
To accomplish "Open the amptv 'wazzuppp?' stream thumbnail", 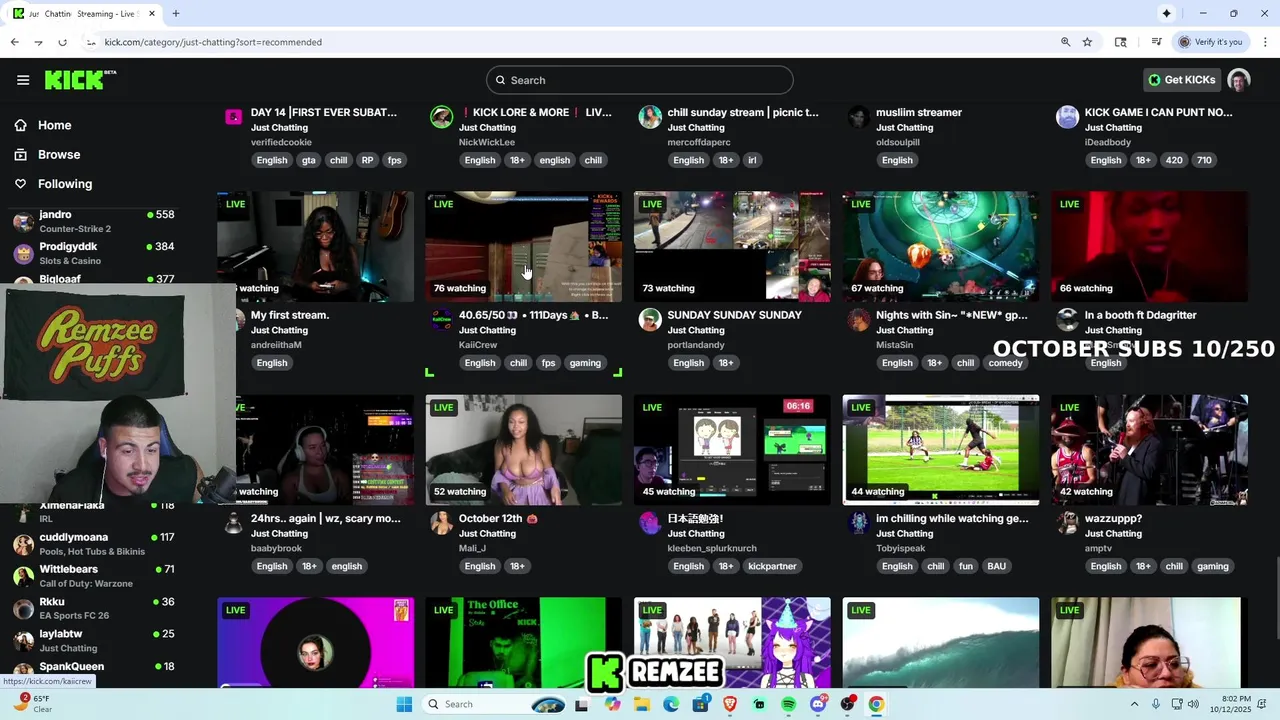I will [x=1149, y=450].
